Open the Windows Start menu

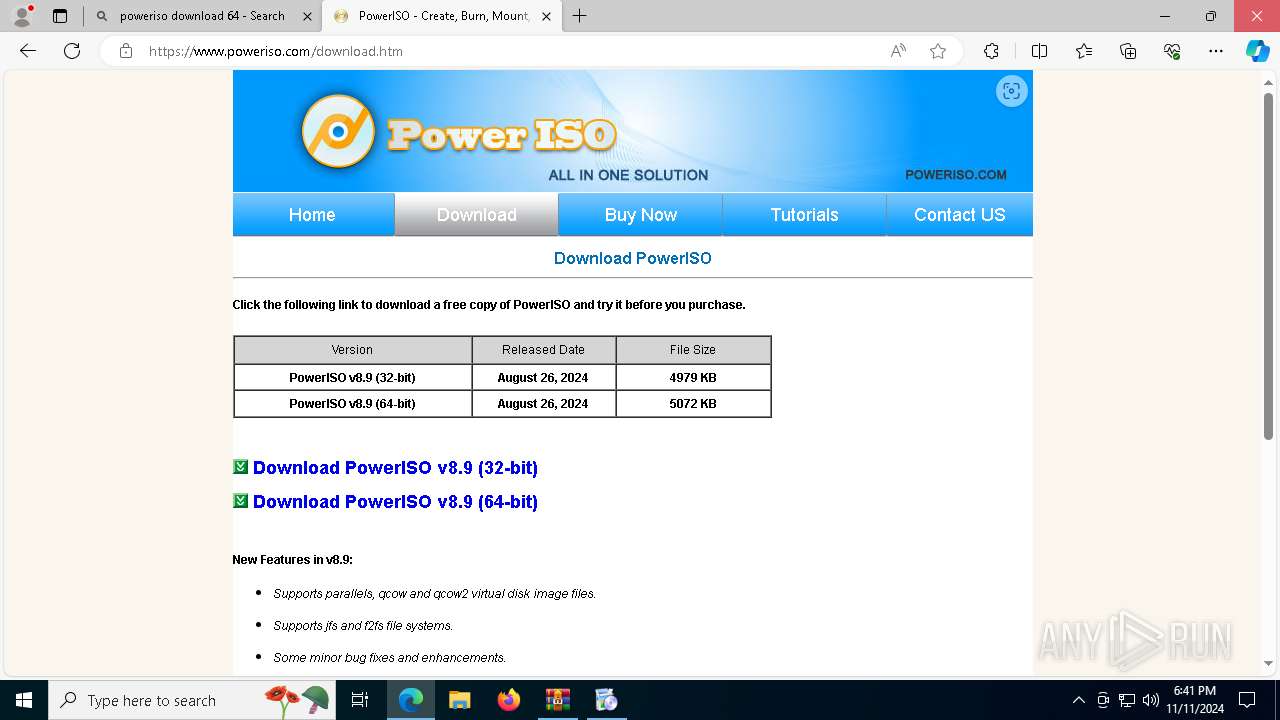click(24, 700)
